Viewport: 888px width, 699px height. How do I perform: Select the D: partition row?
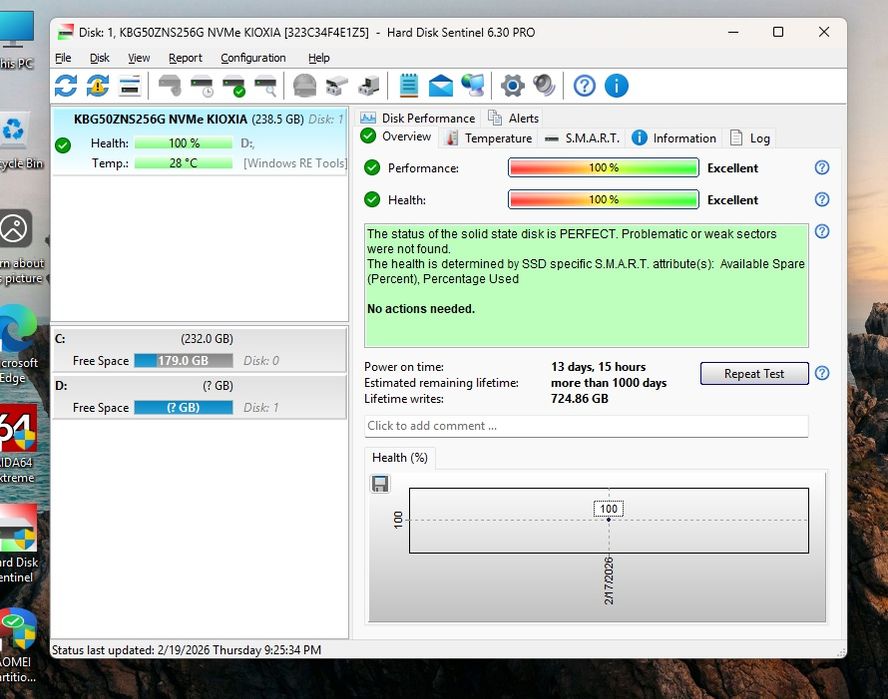[x=199, y=397]
